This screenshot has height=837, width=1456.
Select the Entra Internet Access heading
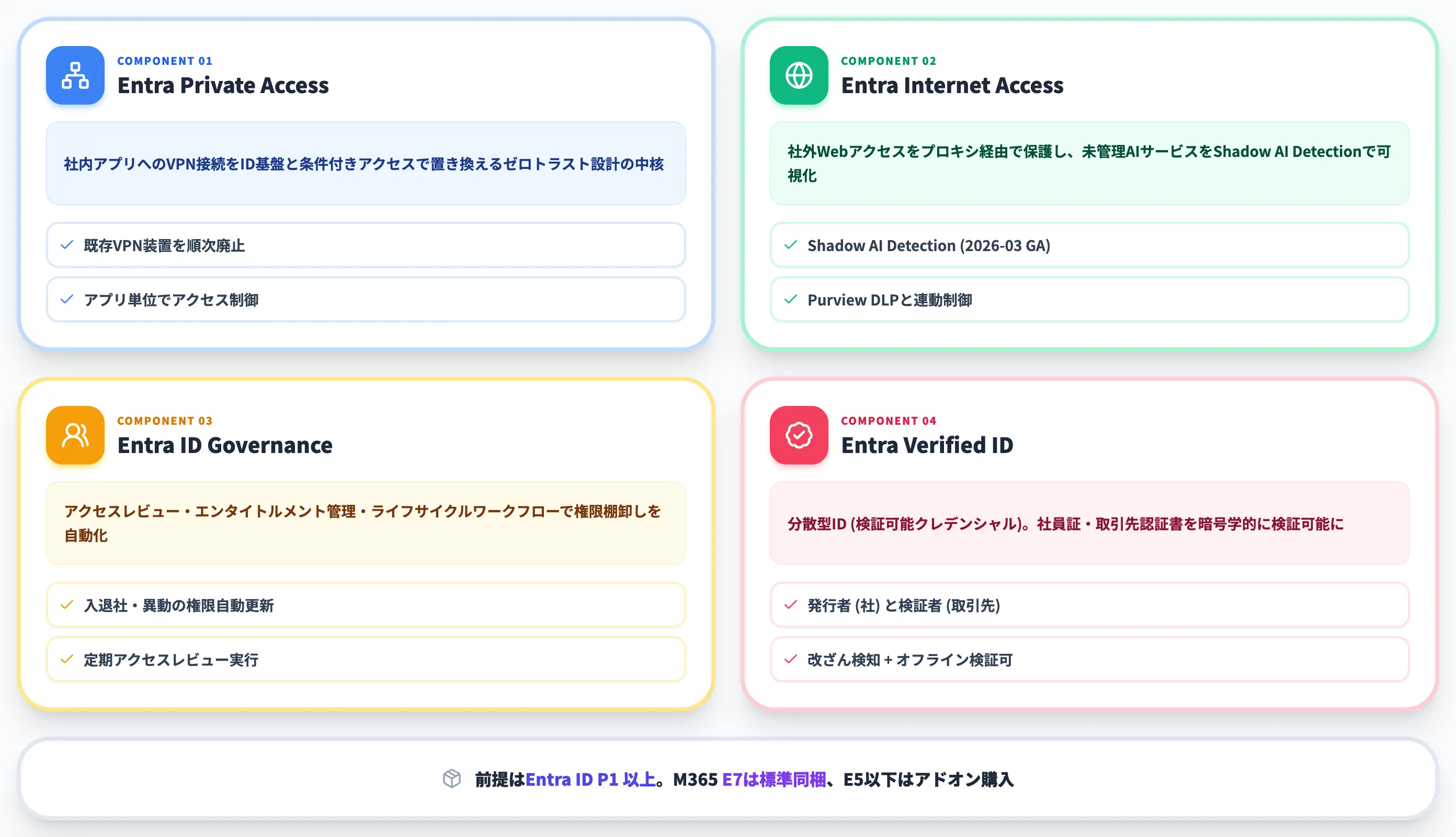952,85
